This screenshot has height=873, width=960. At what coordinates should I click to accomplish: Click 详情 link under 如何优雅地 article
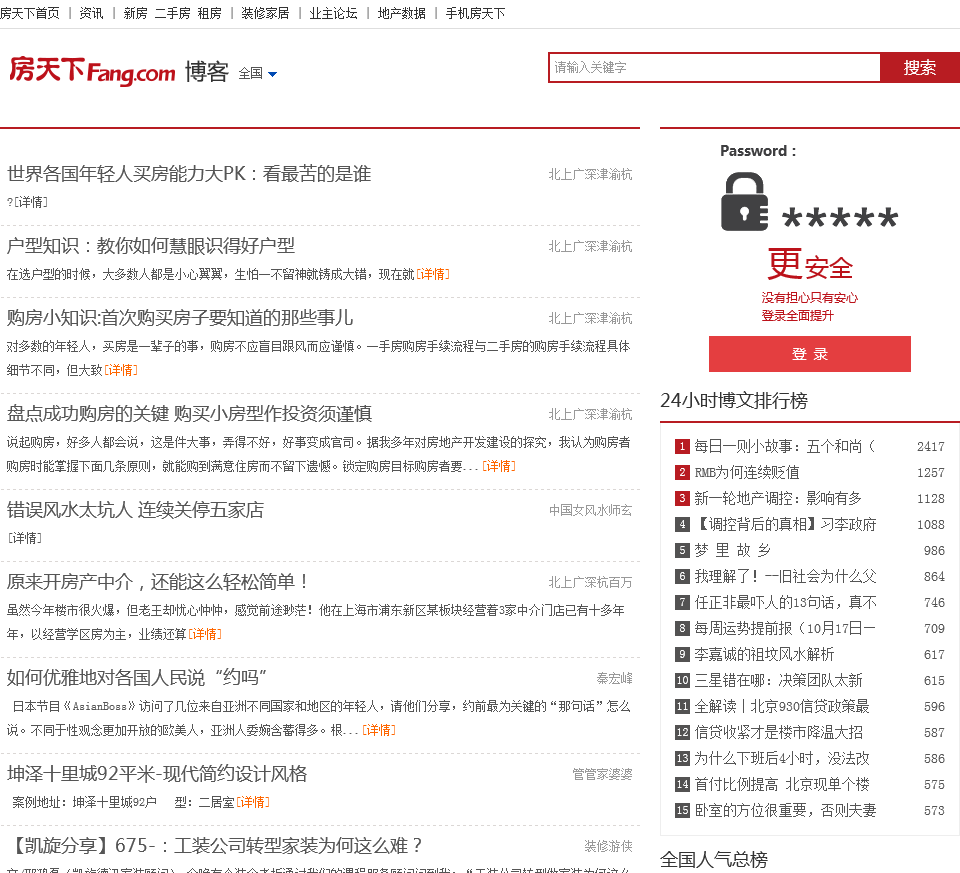380,730
